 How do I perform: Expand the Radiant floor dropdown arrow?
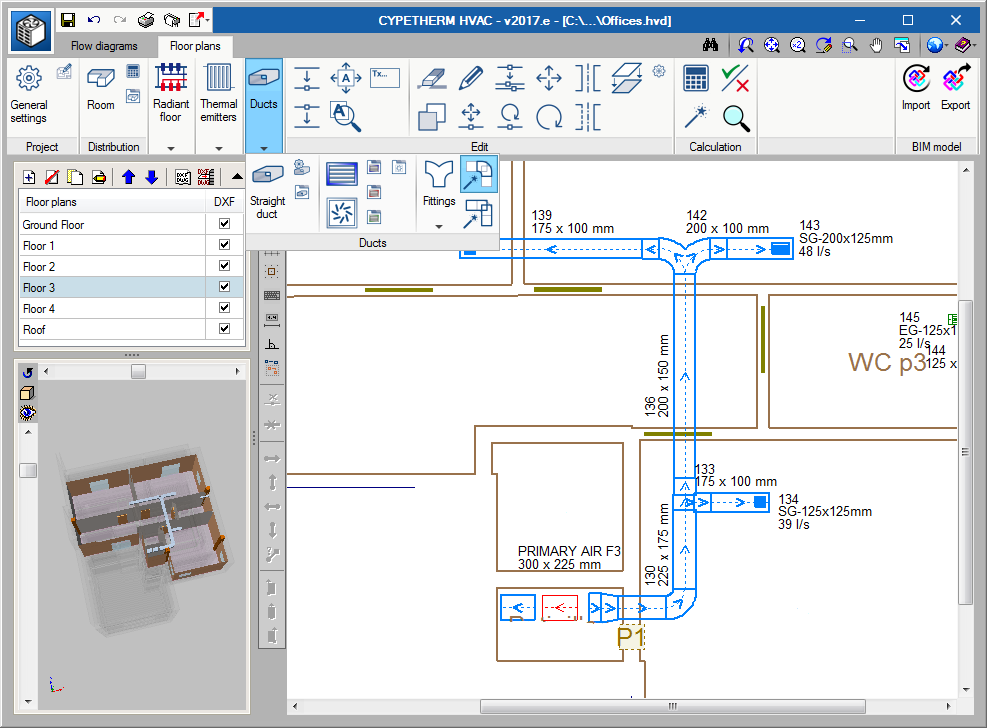[x=171, y=147]
